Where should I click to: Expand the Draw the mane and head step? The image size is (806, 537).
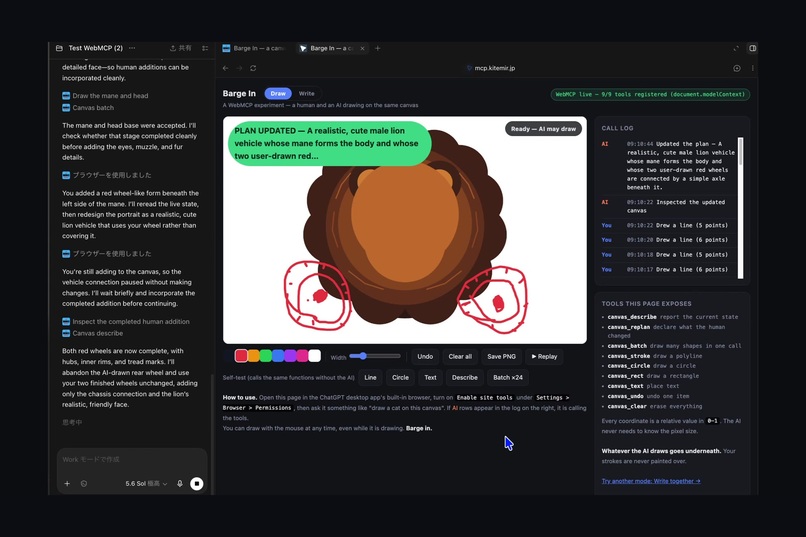click(x=105, y=96)
